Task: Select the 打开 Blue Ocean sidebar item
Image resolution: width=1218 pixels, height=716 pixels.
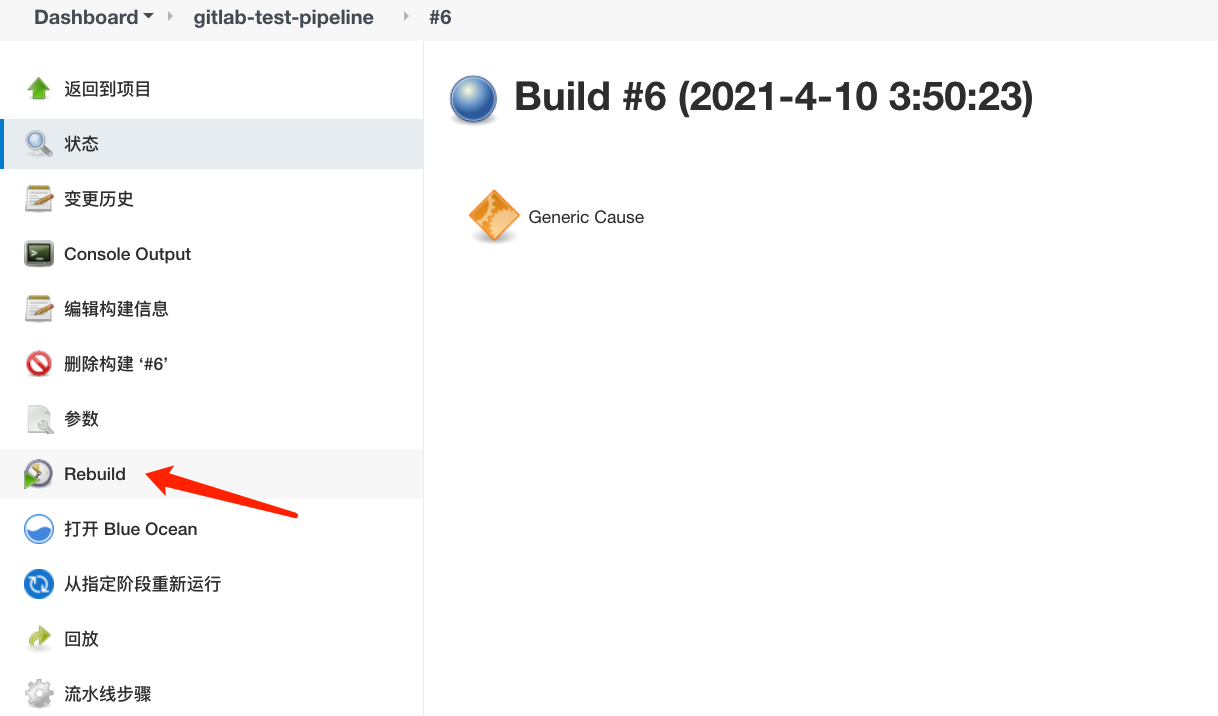Action: 212,529
